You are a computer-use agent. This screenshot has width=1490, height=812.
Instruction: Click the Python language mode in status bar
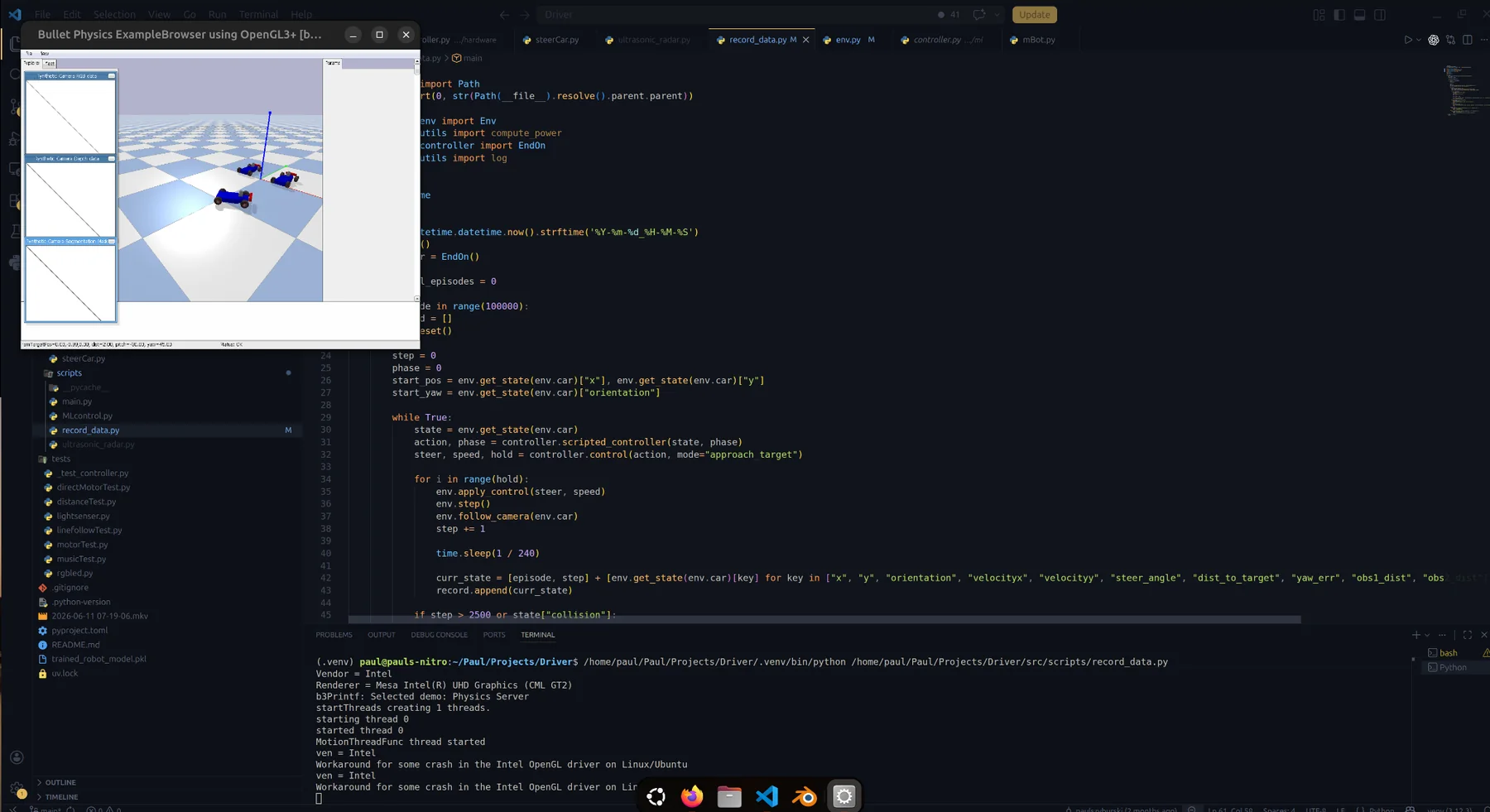(x=1381, y=809)
